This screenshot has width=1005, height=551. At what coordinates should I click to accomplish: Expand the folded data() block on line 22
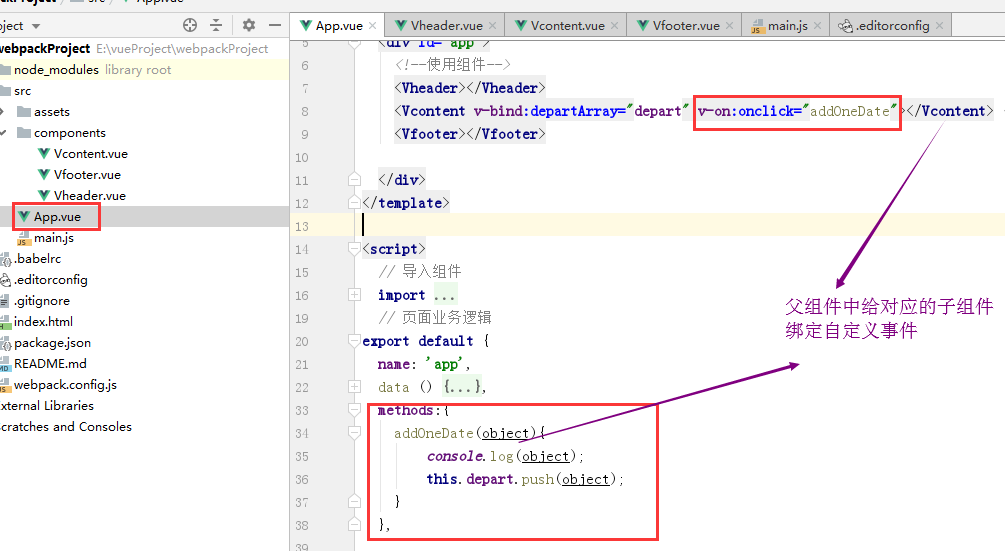[x=354, y=386]
